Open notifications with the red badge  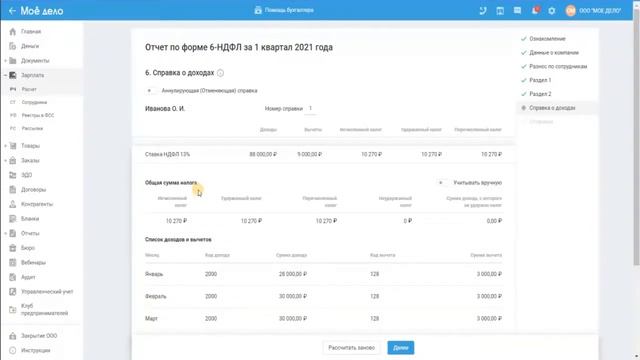coord(535,10)
